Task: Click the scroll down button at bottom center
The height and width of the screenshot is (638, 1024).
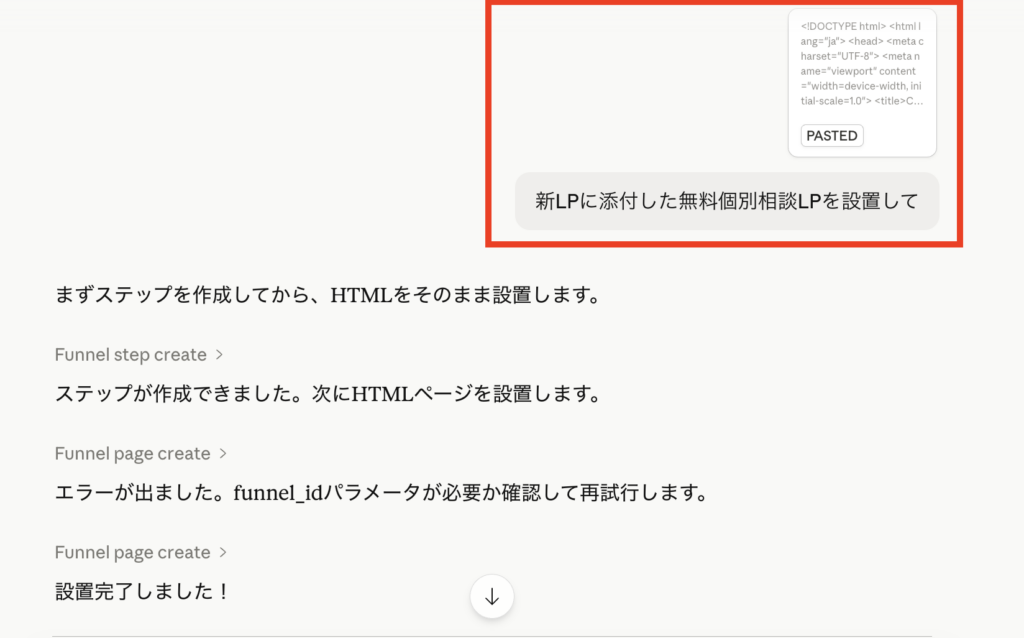Action: click(491, 596)
